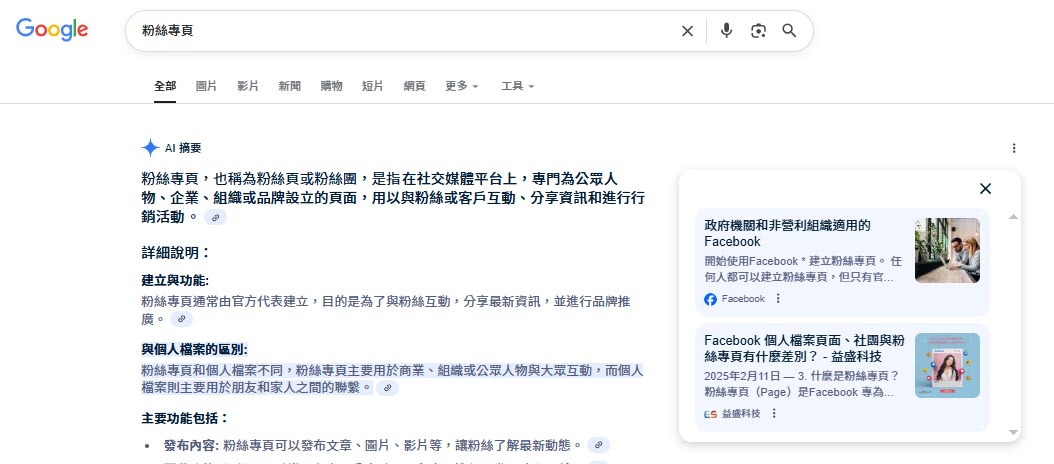The image size is (1054, 464).
Task: Open 政府機關和非營利組織適用的 Facebook link
Action: (787, 233)
